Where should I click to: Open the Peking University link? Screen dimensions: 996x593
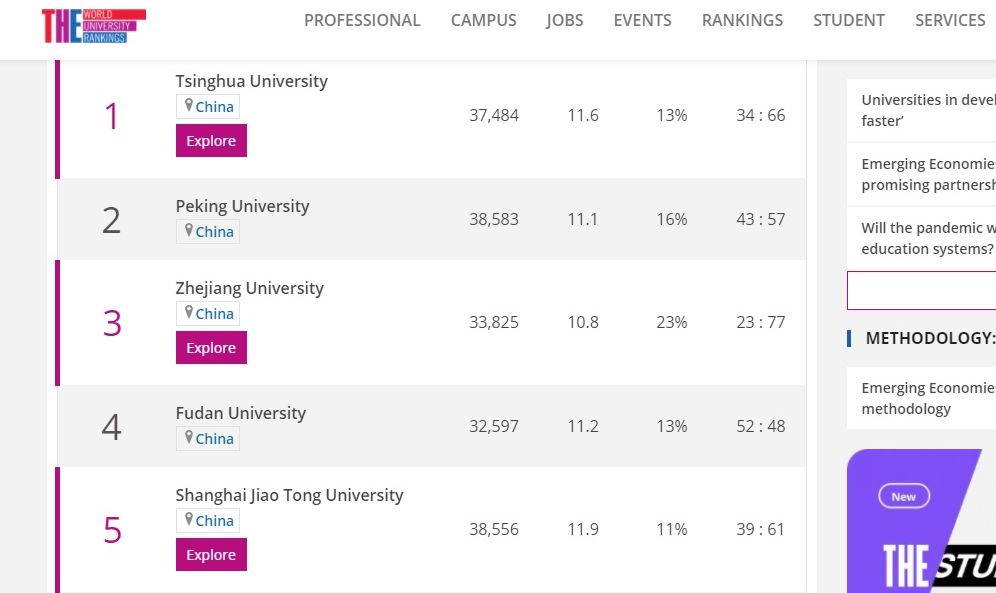[242, 206]
